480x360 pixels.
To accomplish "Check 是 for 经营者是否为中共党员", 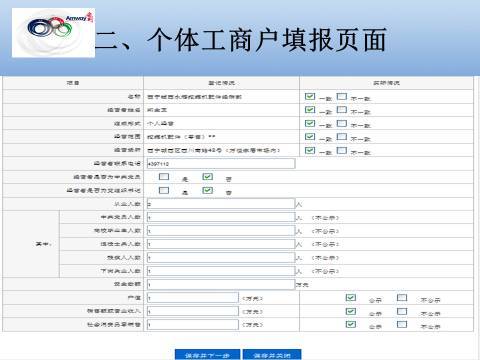I will click(164, 177).
